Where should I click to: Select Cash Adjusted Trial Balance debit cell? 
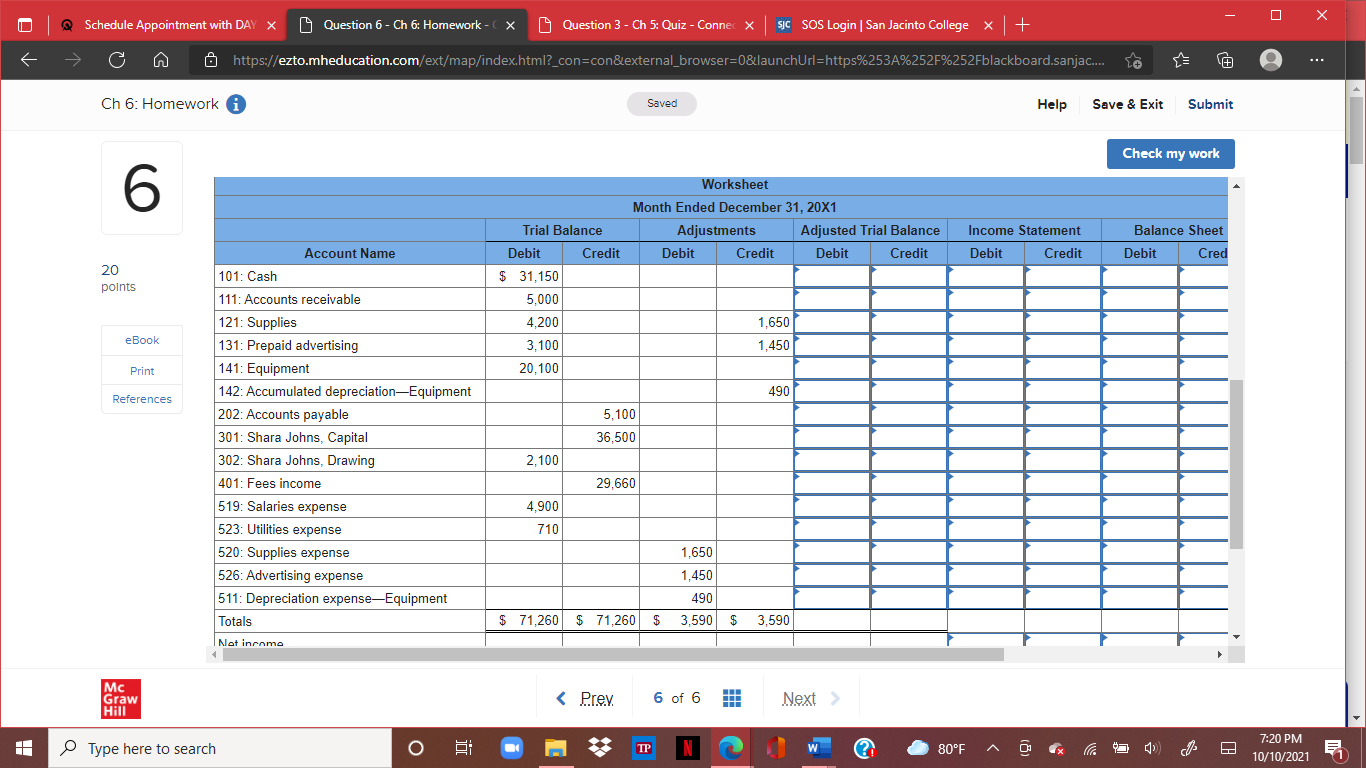[832, 276]
